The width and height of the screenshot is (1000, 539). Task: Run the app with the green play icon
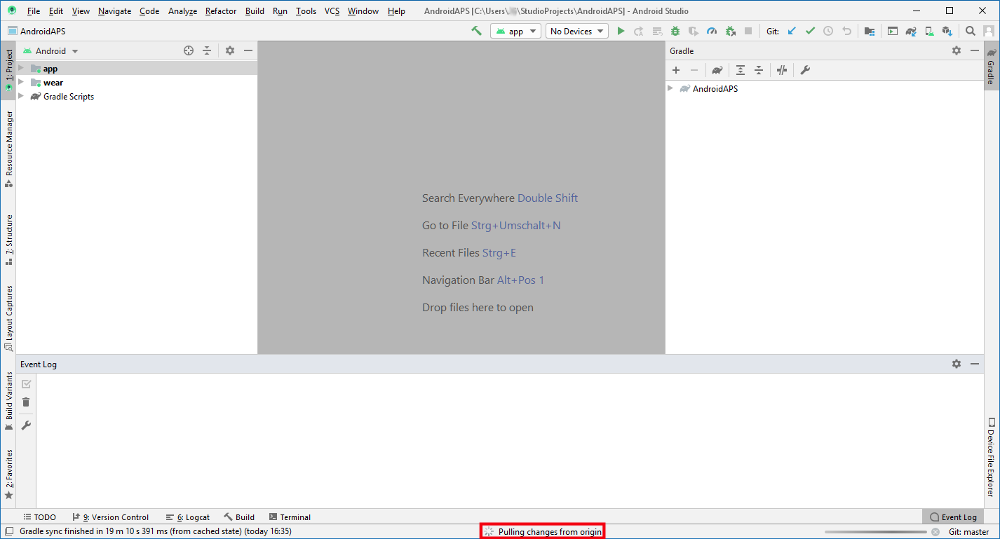point(621,31)
